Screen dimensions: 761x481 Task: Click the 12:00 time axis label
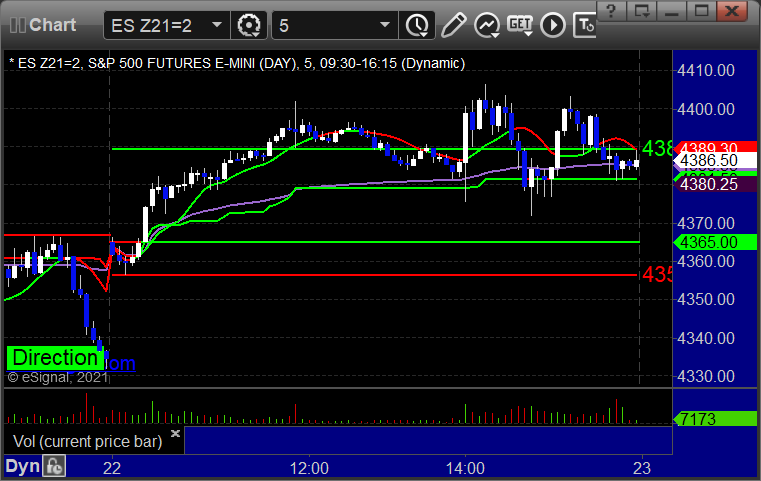(x=309, y=468)
